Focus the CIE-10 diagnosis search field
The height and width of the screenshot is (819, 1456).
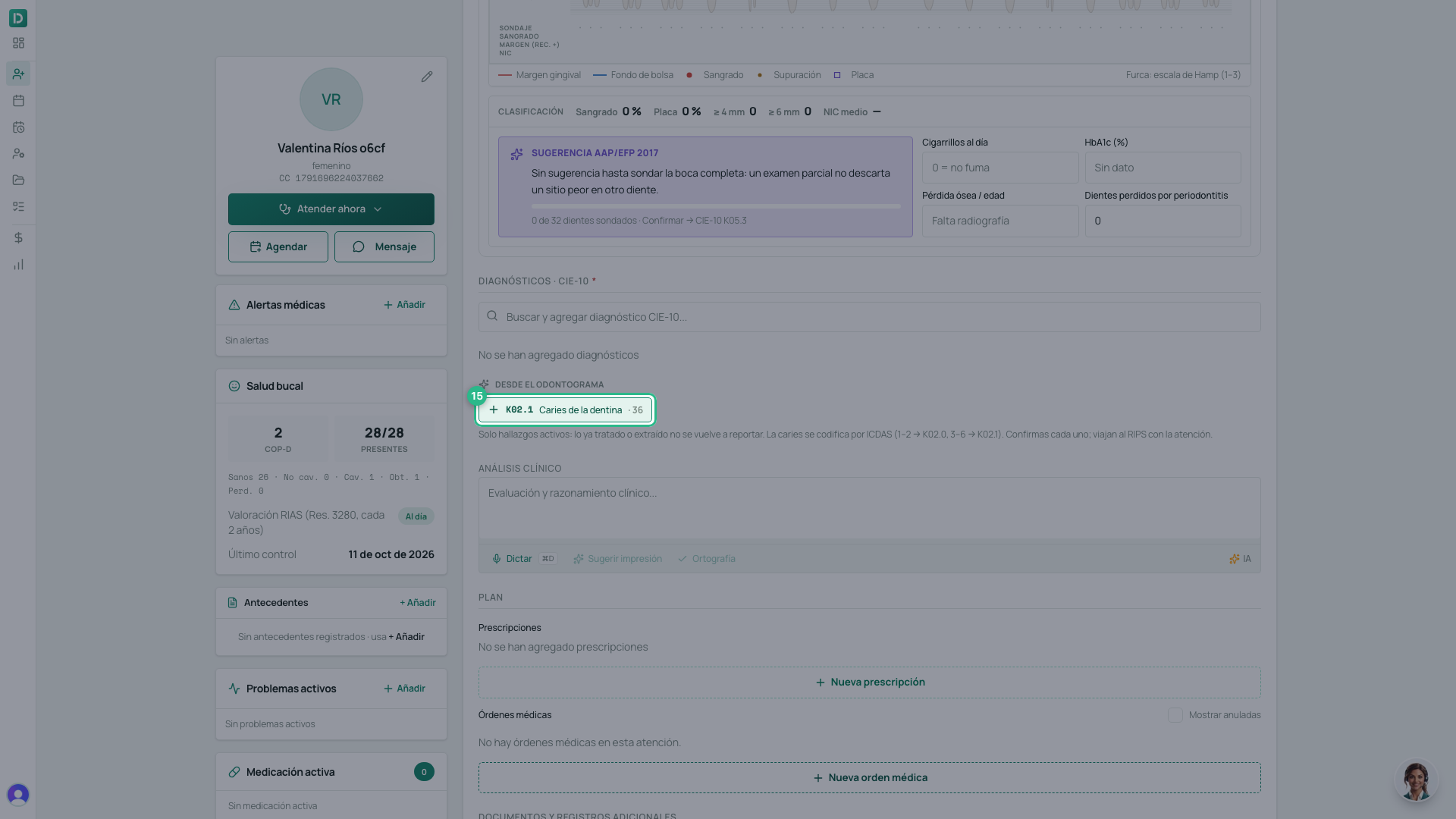pos(869,317)
